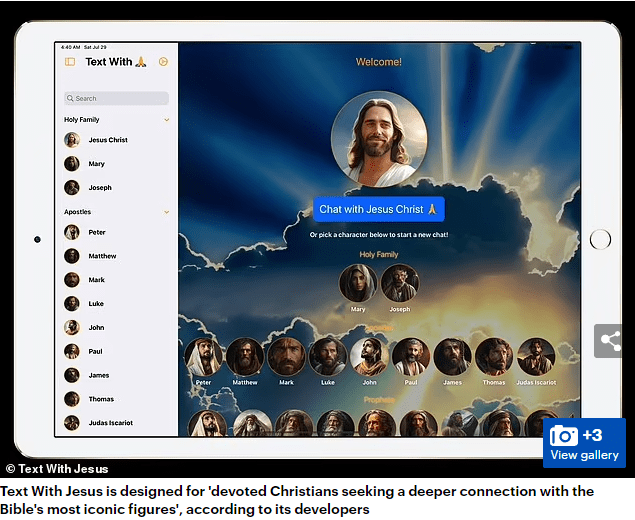Tap the Thomas avatar in the Apostles row
635x520 pixels.
coord(493,357)
